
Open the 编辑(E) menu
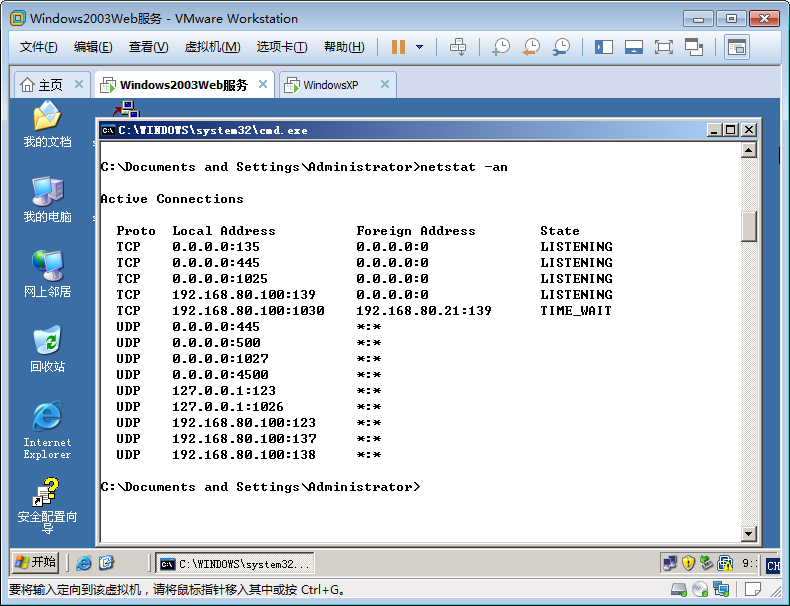tap(93, 47)
